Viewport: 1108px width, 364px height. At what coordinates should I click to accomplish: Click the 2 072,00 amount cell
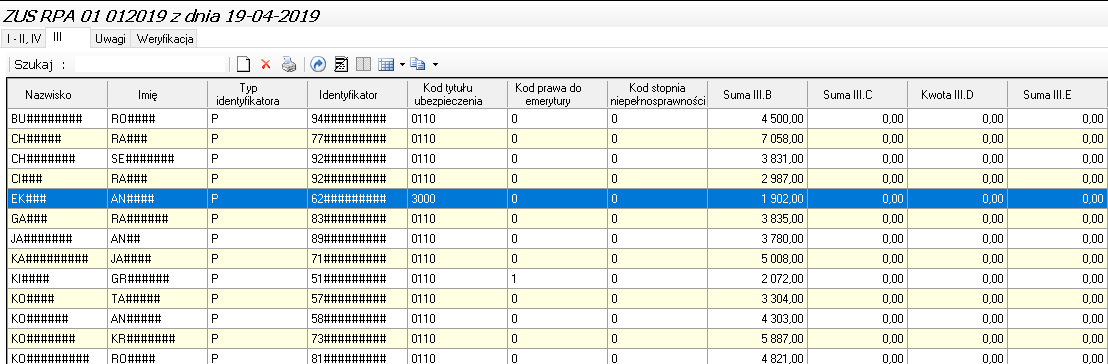pos(758,278)
